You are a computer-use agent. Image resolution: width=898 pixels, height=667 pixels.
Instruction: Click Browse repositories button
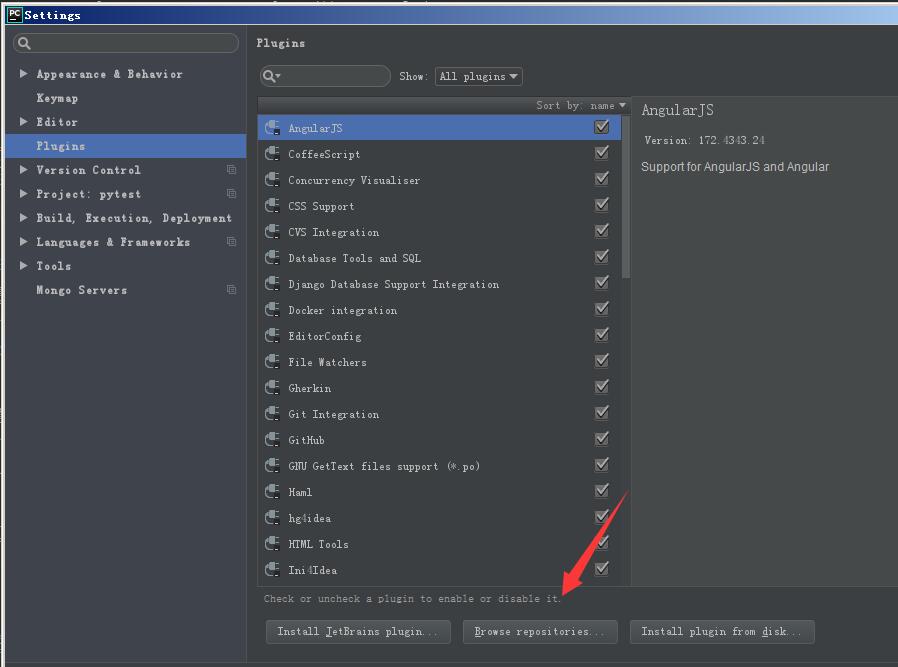point(540,632)
